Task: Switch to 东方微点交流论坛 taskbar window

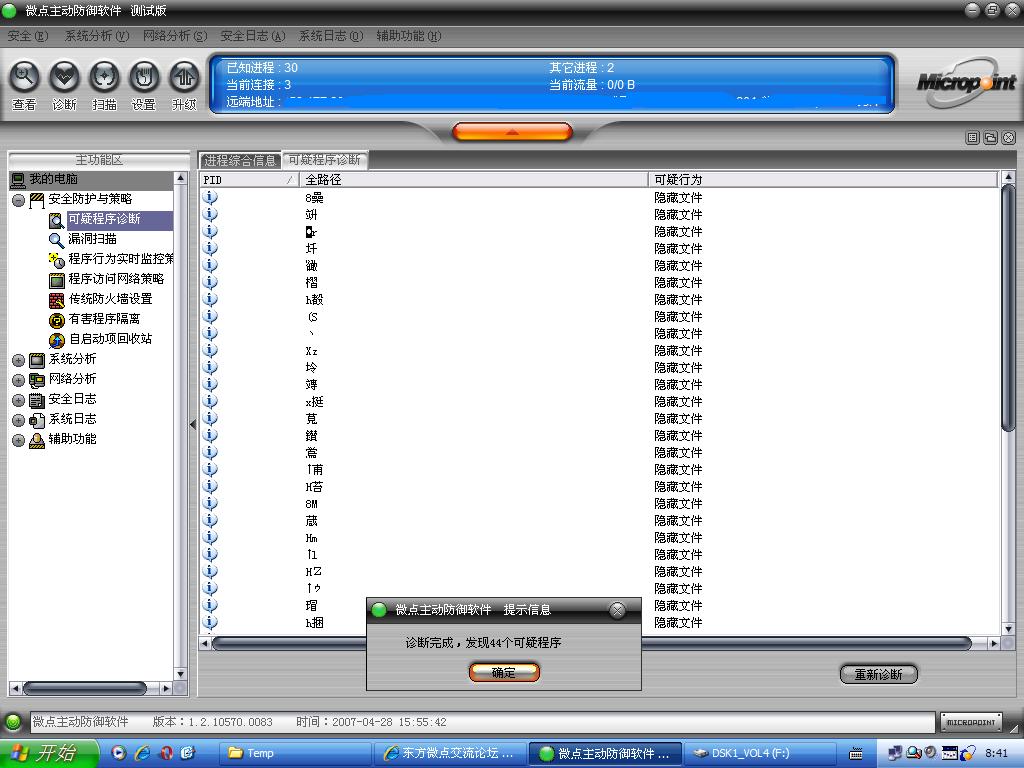Action: click(451, 753)
